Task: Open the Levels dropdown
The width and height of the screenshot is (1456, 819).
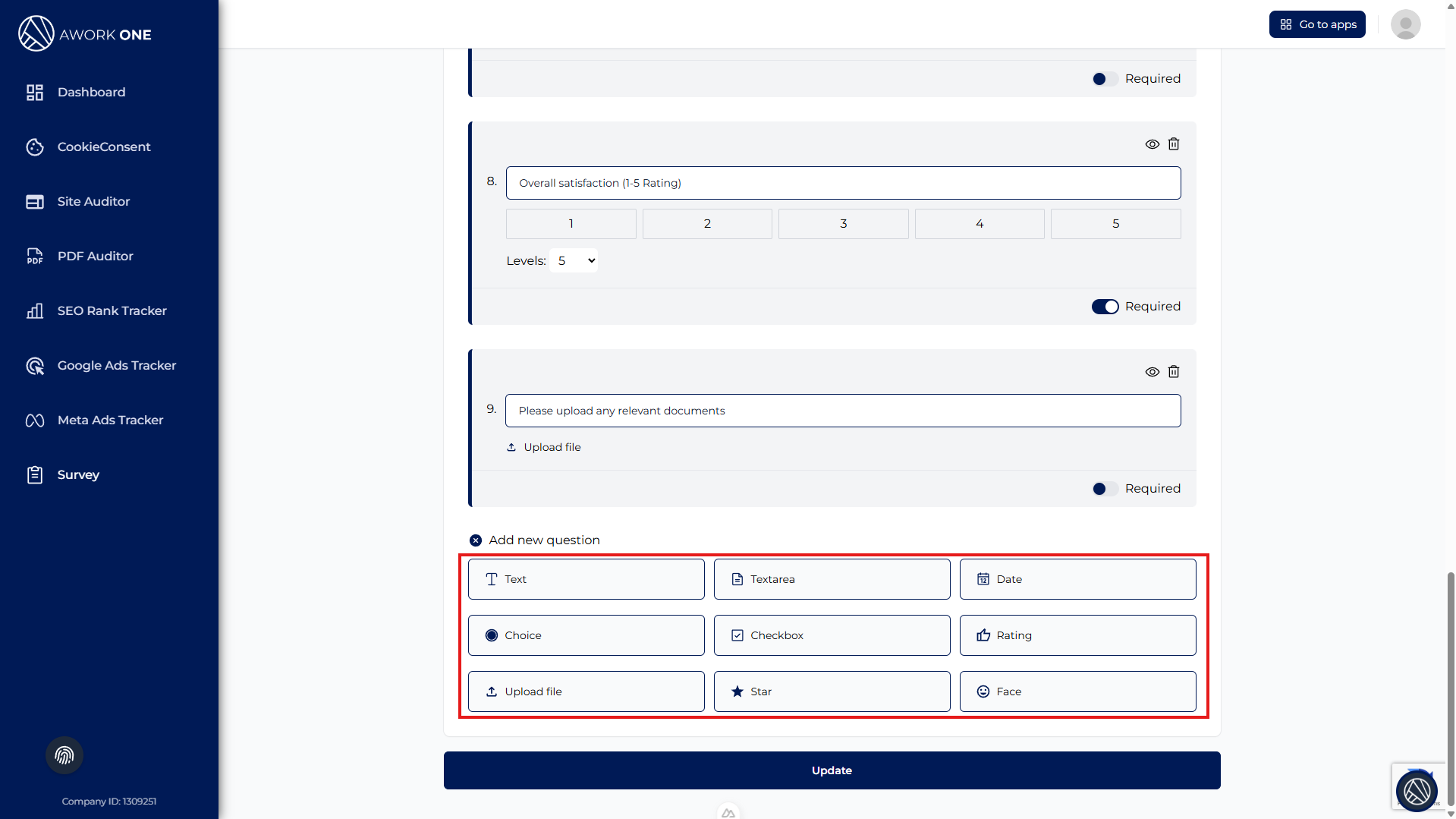Action: click(x=574, y=261)
